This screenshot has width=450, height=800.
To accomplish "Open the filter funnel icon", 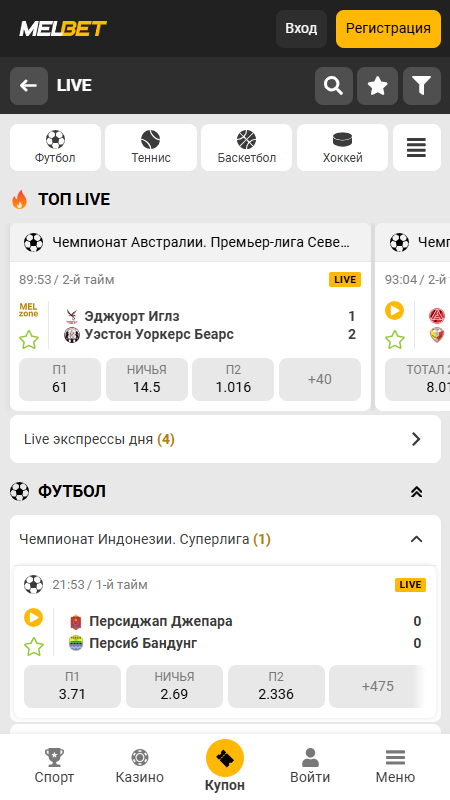I will tap(422, 86).
